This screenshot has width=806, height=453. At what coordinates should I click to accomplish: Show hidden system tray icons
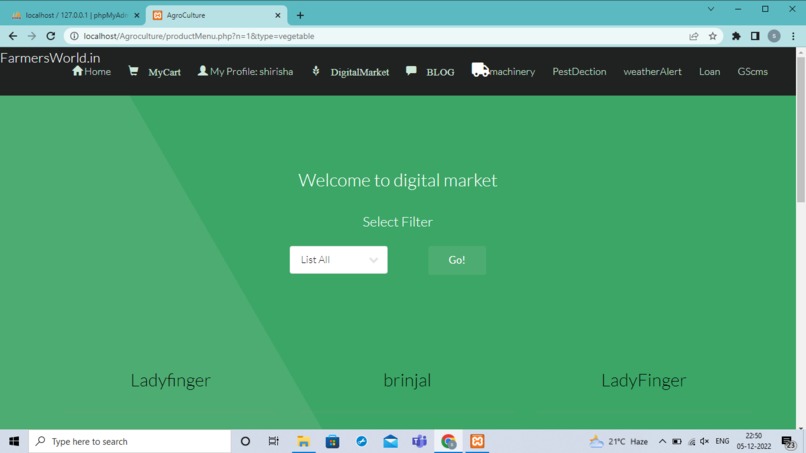coord(662,441)
